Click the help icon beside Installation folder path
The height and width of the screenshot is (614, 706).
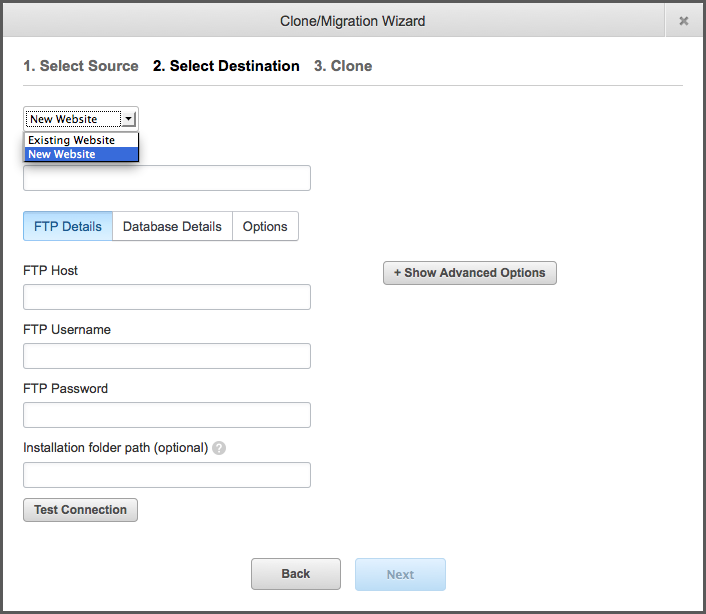(219, 448)
